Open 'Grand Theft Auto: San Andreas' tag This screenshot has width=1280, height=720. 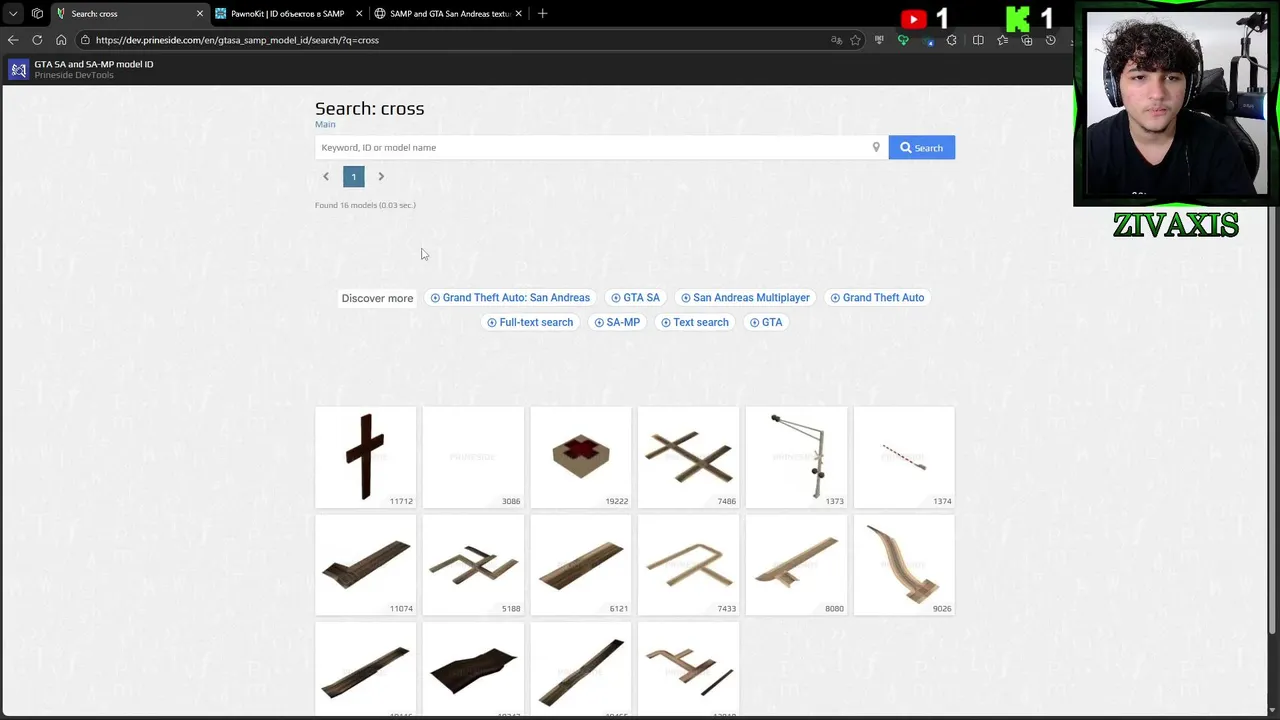click(x=510, y=297)
